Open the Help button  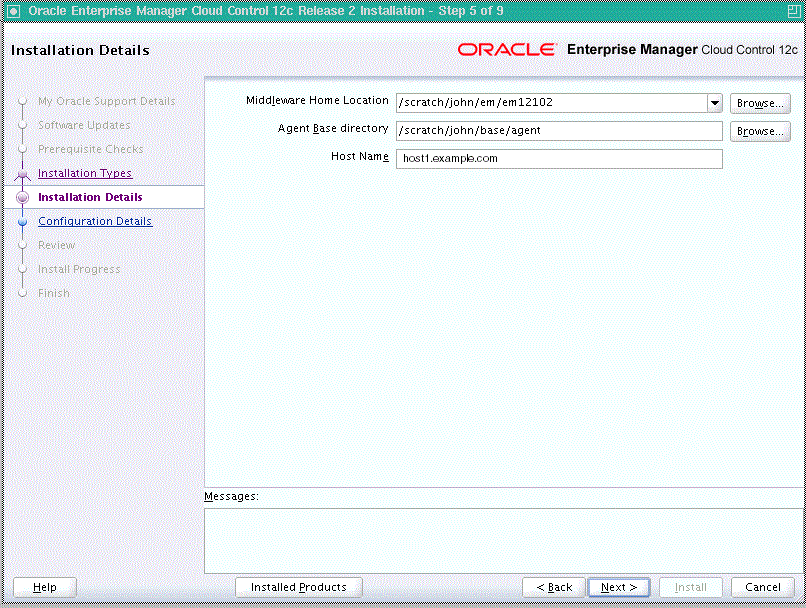[x=45, y=587]
